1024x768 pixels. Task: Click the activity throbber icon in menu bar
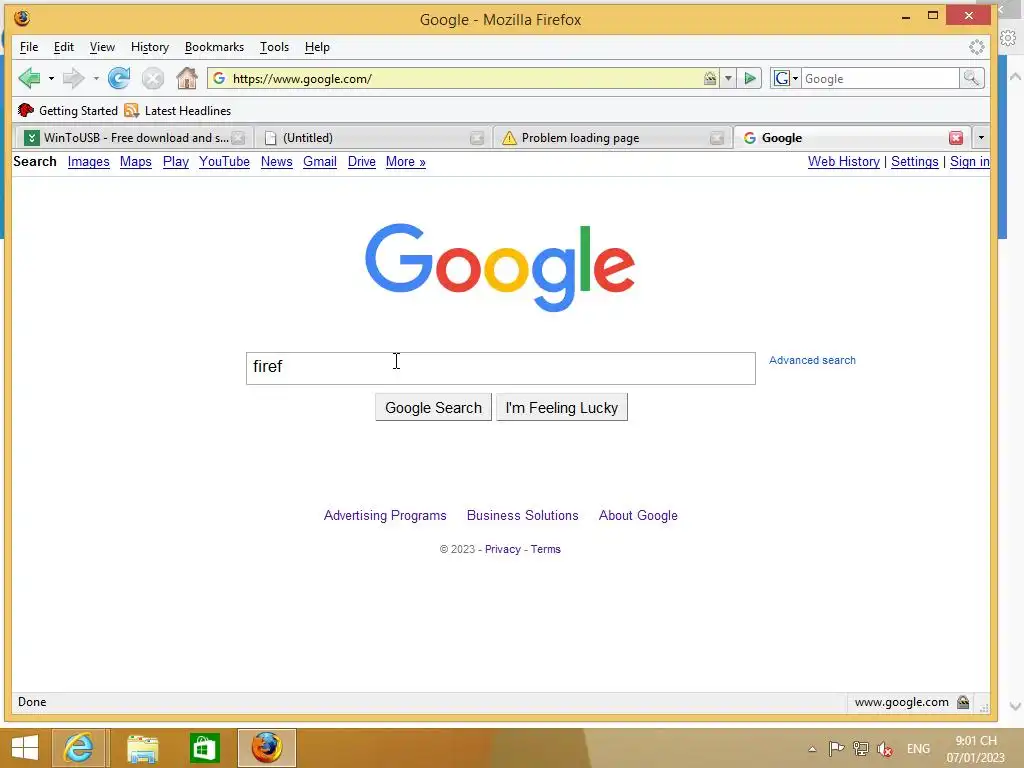pos(976,47)
